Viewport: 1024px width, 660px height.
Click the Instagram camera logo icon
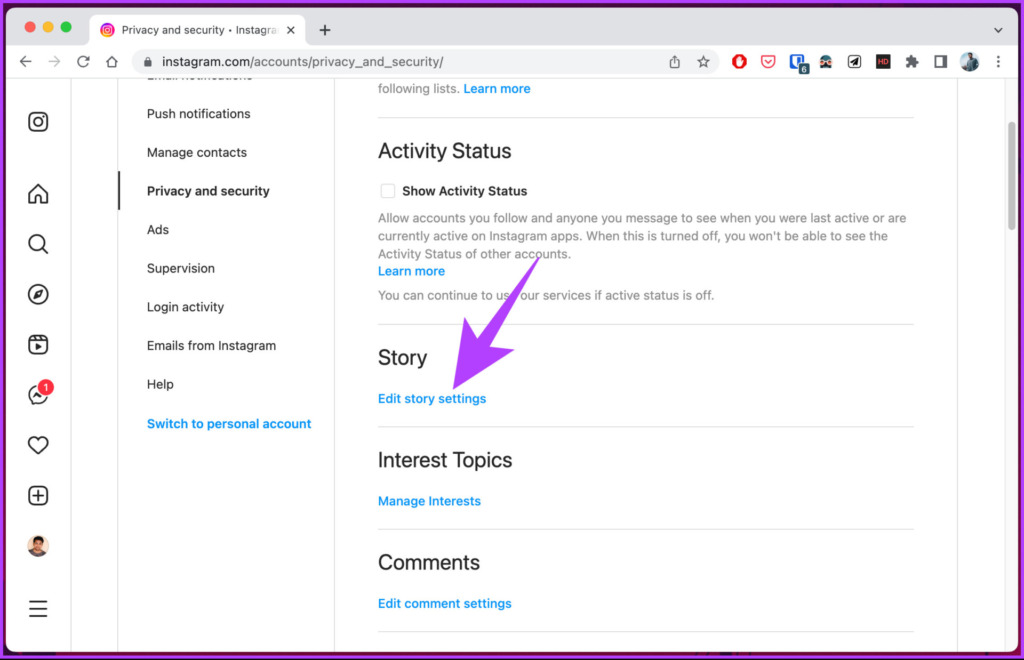38,121
